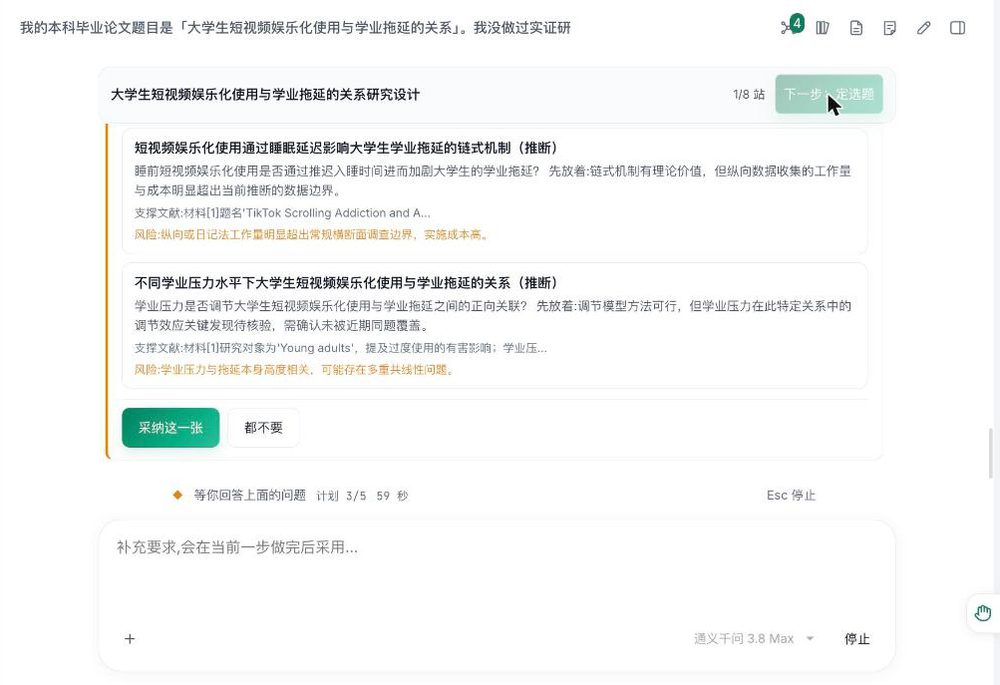Image resolution: width=1000 pixels, height=685 pixels.
Task: Toggle the right sidebar panel icon
Action: tap(957, 28)
